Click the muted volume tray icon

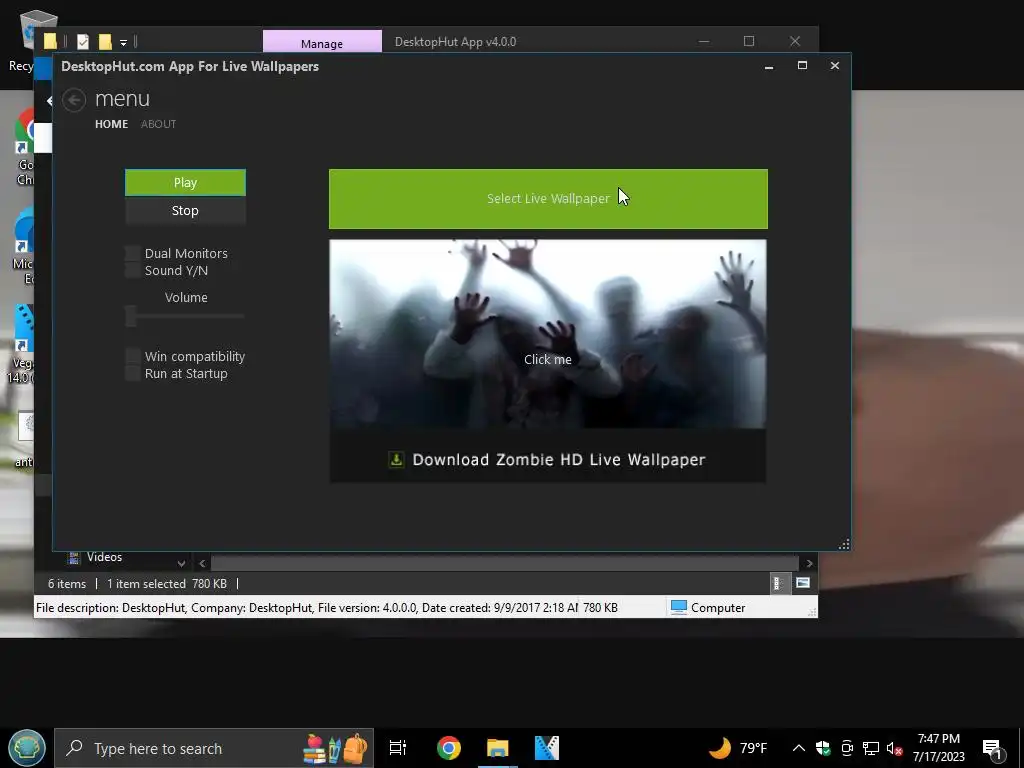[x=894, y=748]
